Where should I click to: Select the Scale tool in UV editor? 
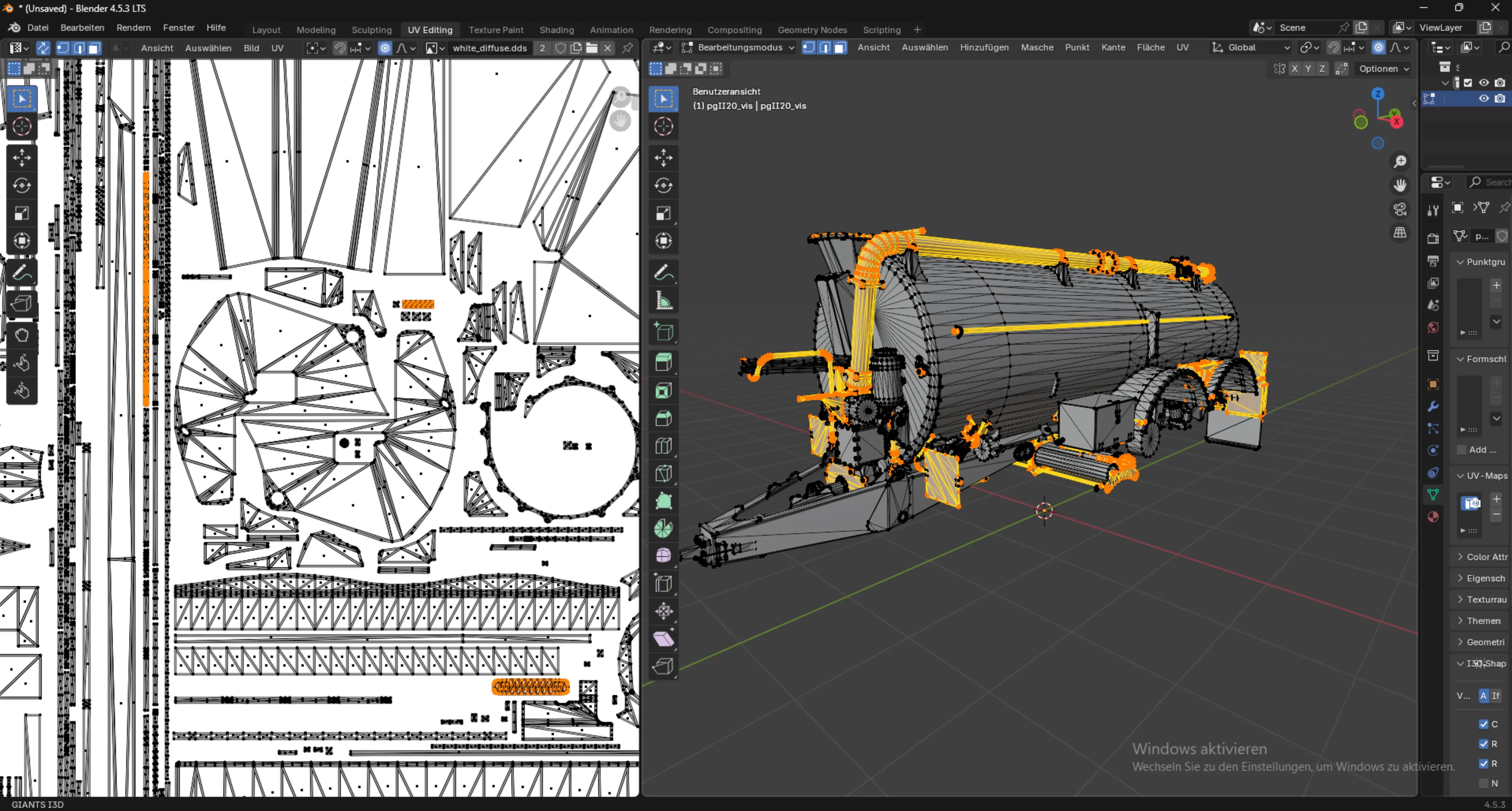(x=22, y=213)
